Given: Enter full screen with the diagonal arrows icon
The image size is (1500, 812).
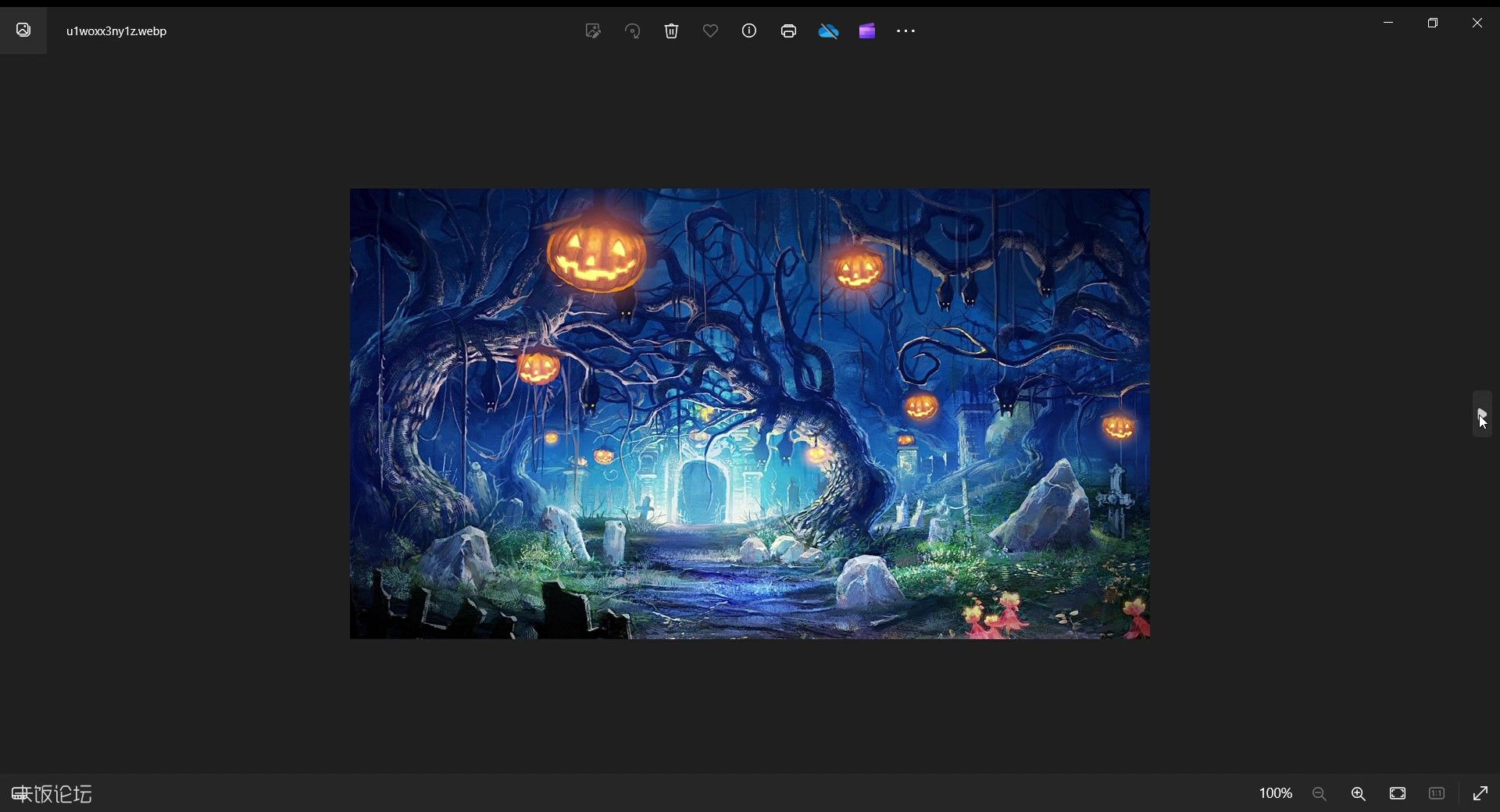Looking at the screenshot, I should 1480,793.
